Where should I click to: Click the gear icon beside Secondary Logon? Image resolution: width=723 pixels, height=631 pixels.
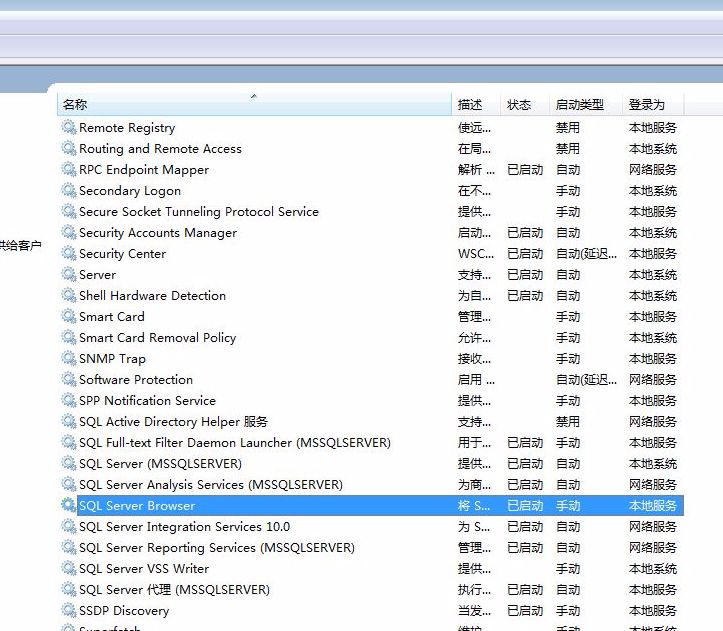69,190
